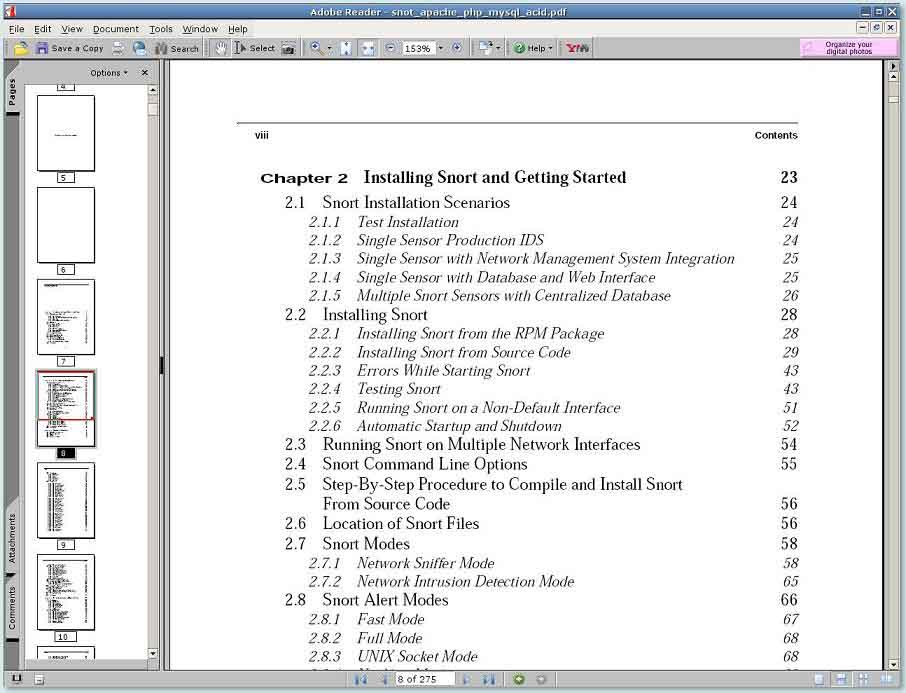This screenshot has width=906, height=693.
Task: Click the Print icon in toolbar
Action: point(119,48)
